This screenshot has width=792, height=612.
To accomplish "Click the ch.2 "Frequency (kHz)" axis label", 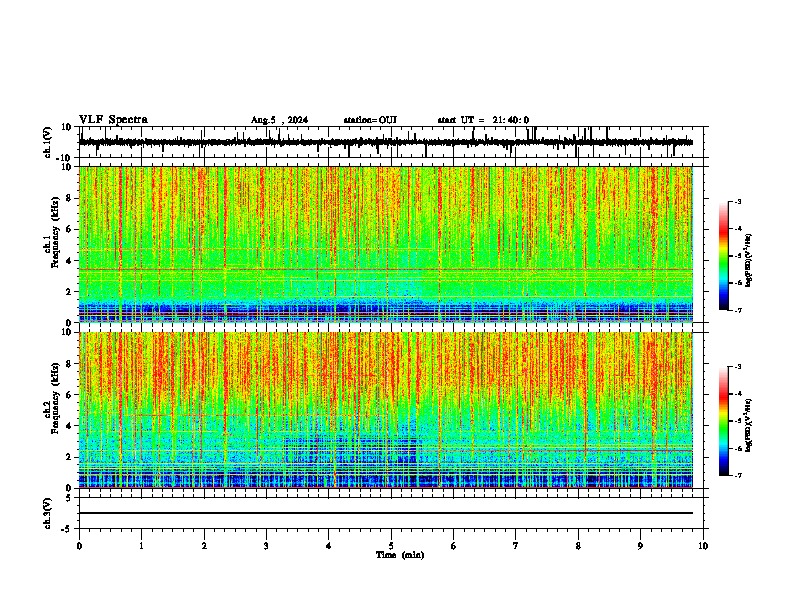I will pyautogui.click(x=55, y=398).
